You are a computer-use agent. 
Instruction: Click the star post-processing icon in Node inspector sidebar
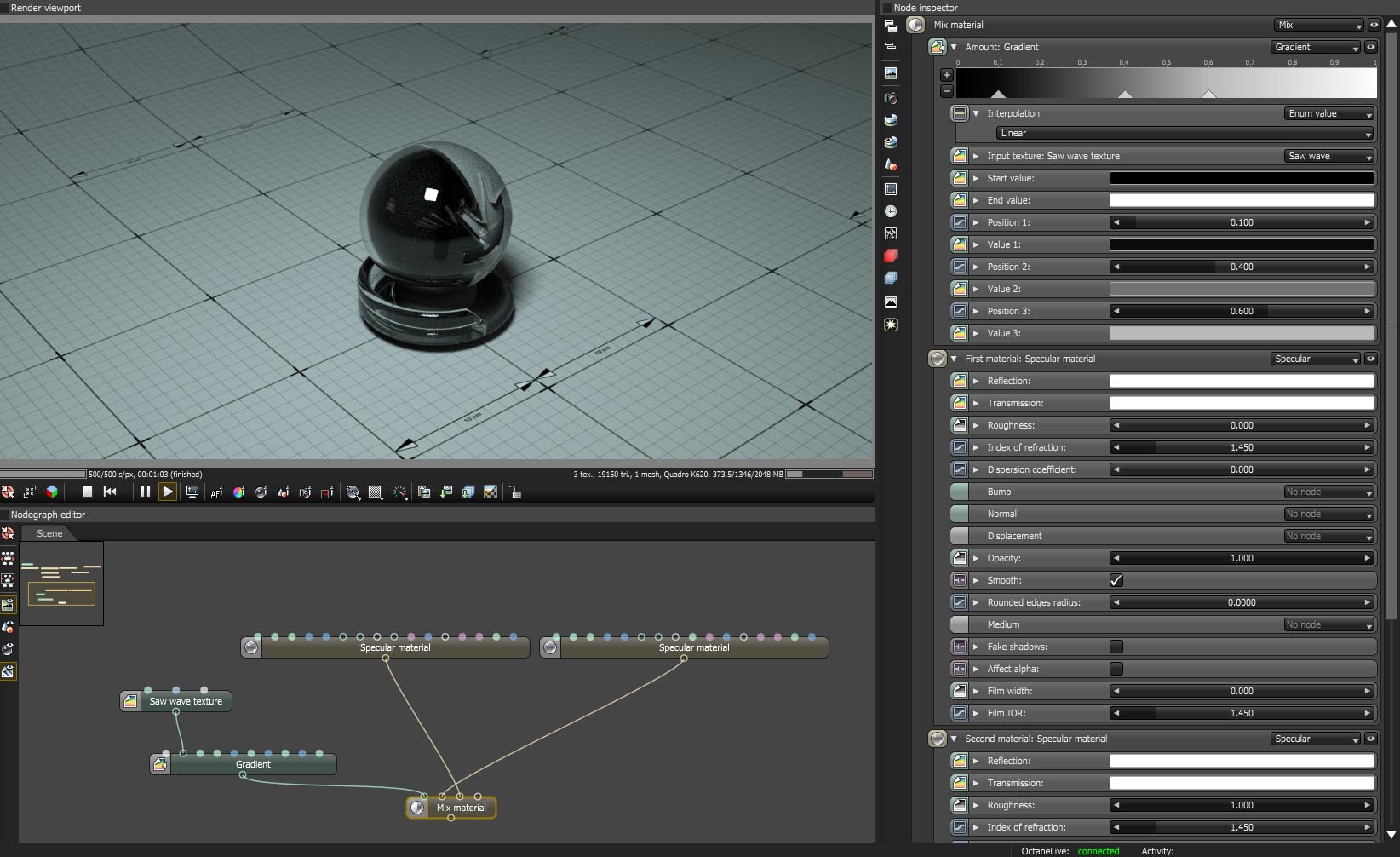coord(891,325)
